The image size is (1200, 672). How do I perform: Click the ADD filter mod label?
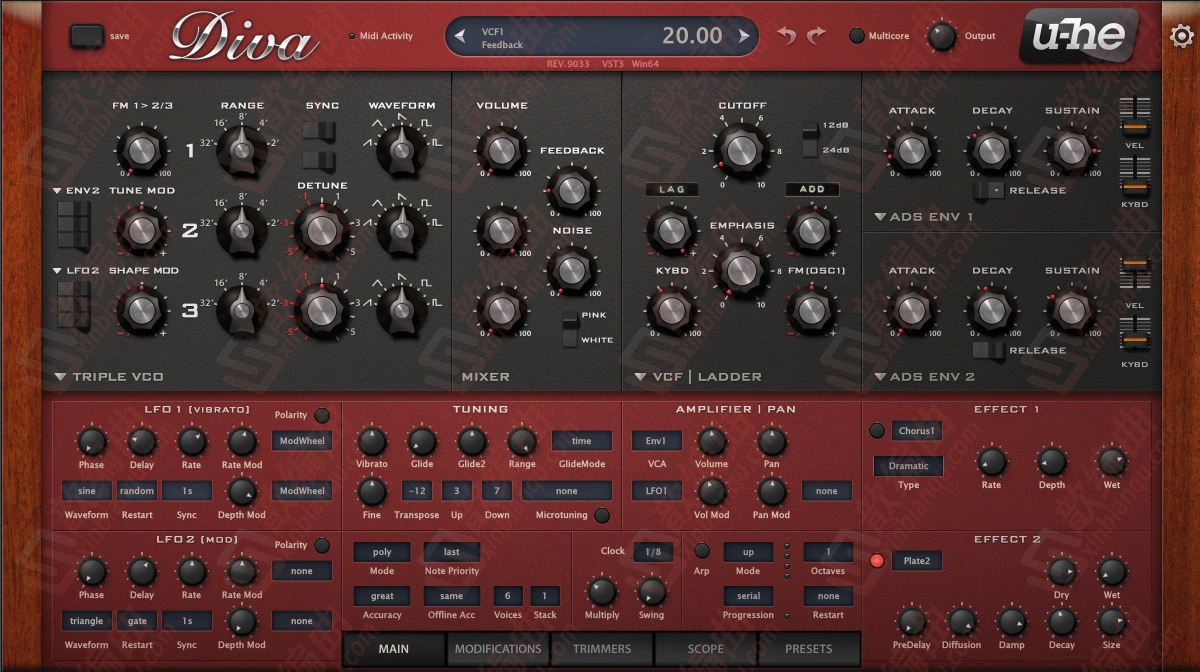click(x=812, y=190)
